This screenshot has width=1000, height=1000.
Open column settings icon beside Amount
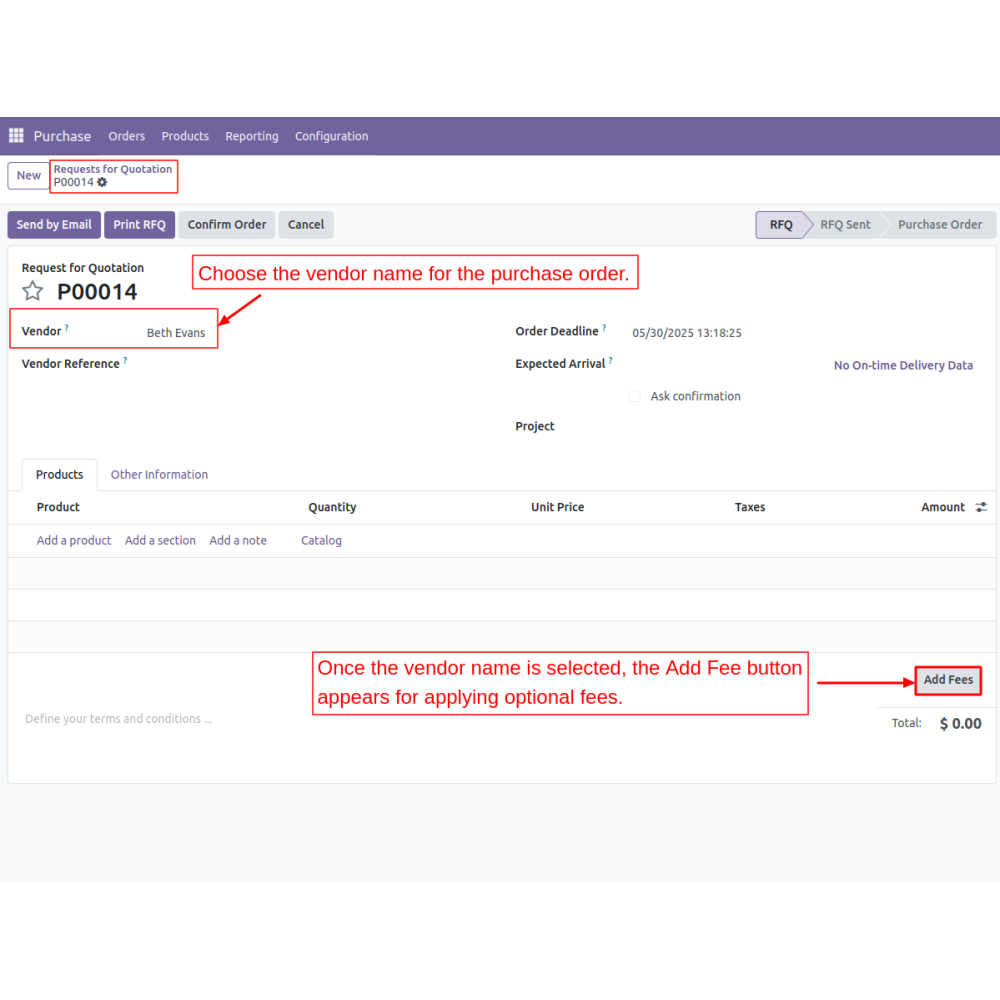981,507
